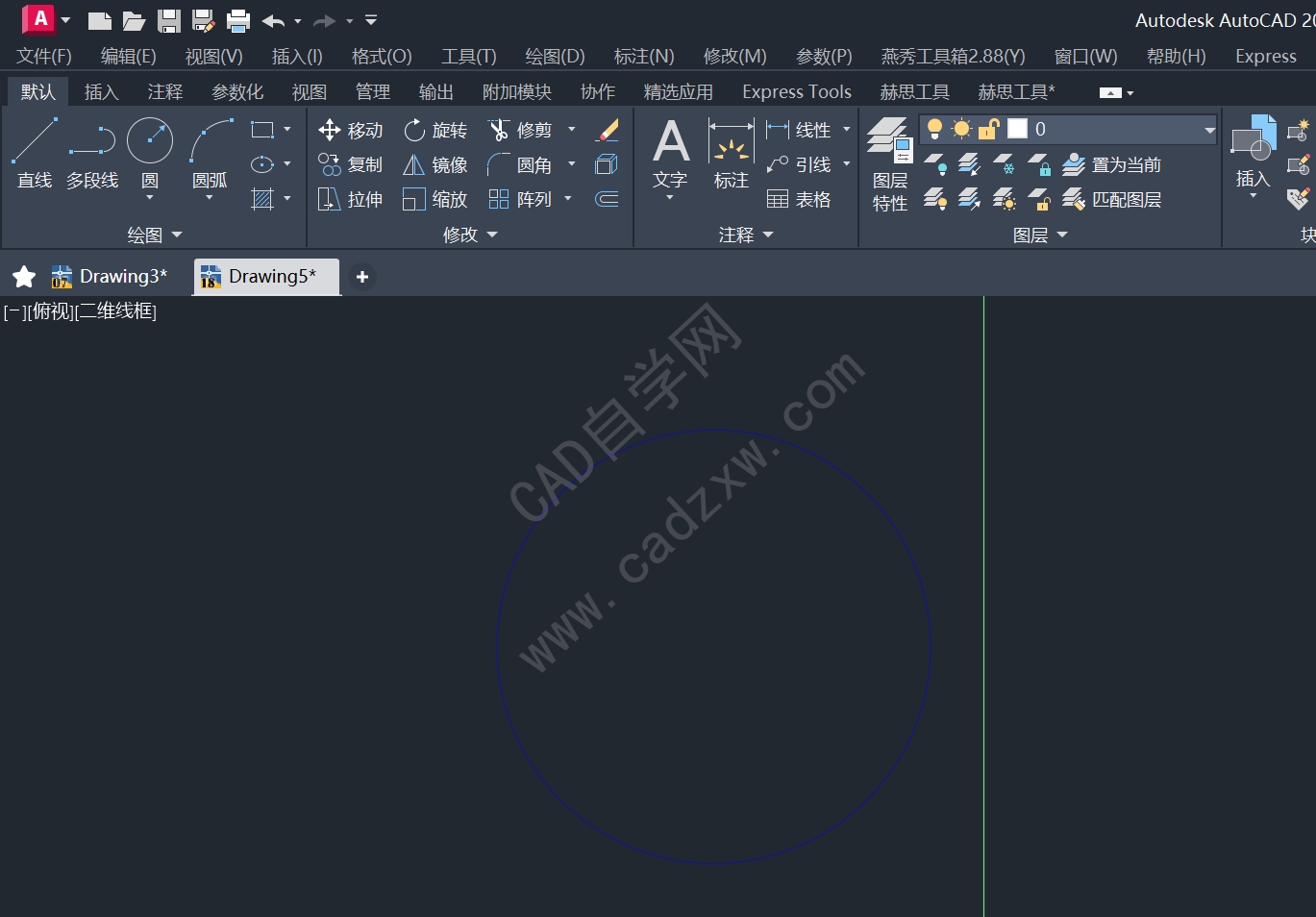This screenshot has height=917, width=1316.
Task: Open the dropdown arrow beside 线性
Action: pos(847,130)
